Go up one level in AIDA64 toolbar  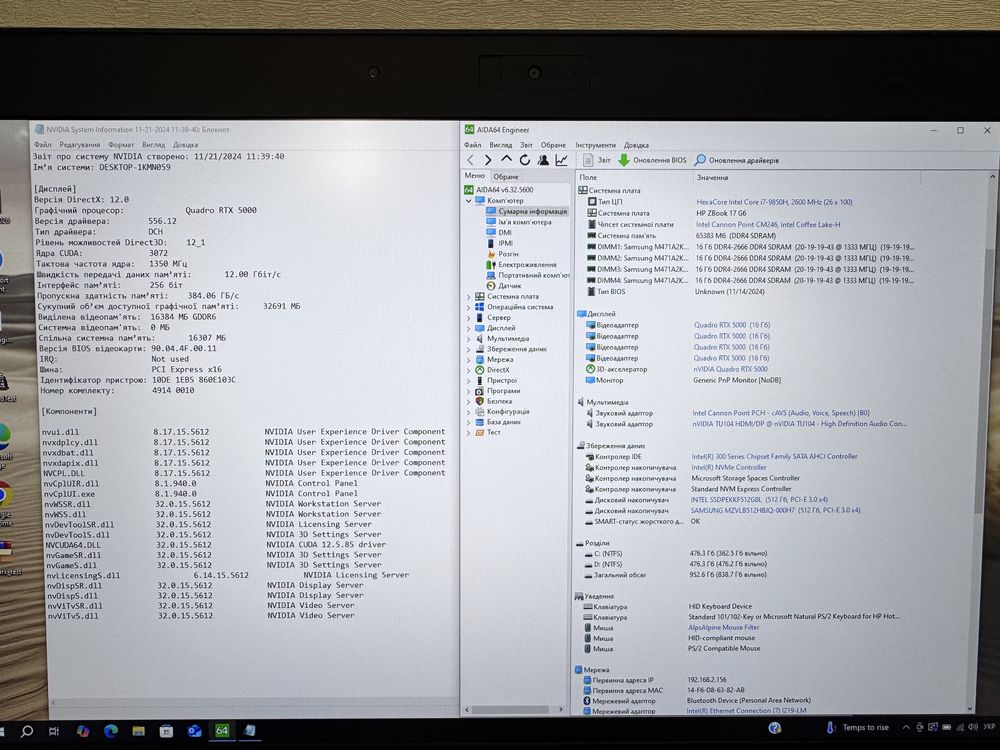click(506, 159)
